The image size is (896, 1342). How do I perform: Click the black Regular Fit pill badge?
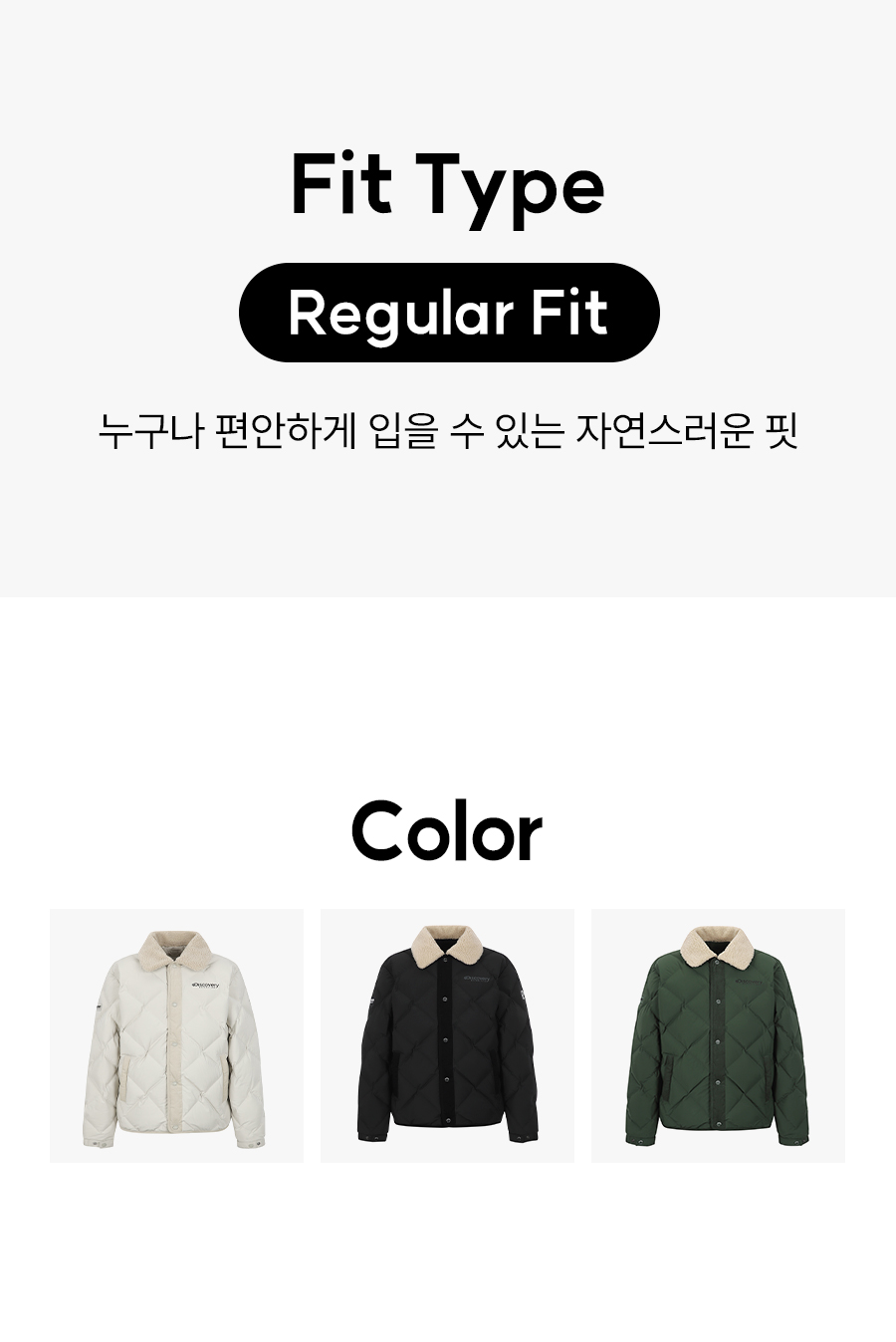tap(449, 313)
